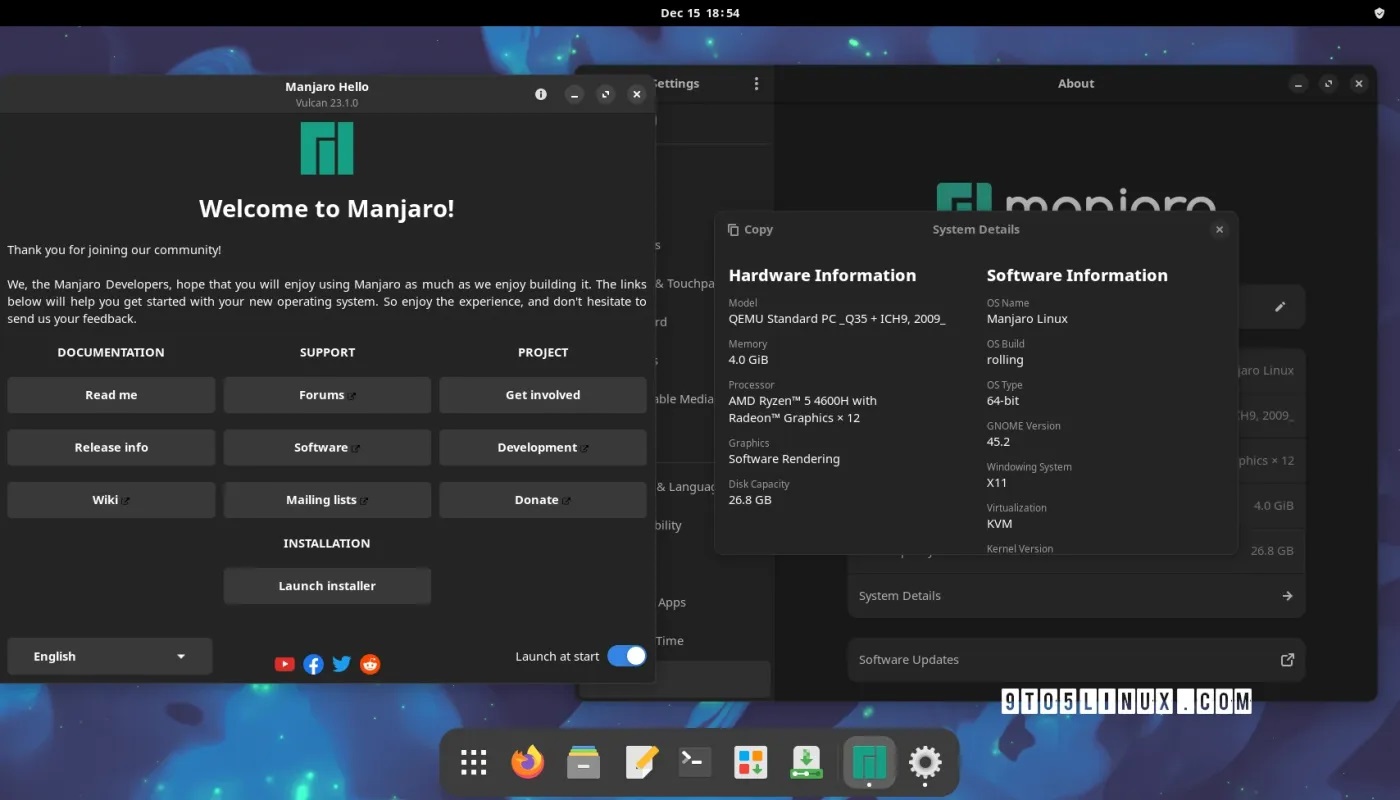The height and width of the screenshot is (800, 1400).
Task: Open Software Updates row in About
Action: click(1076, 660)
